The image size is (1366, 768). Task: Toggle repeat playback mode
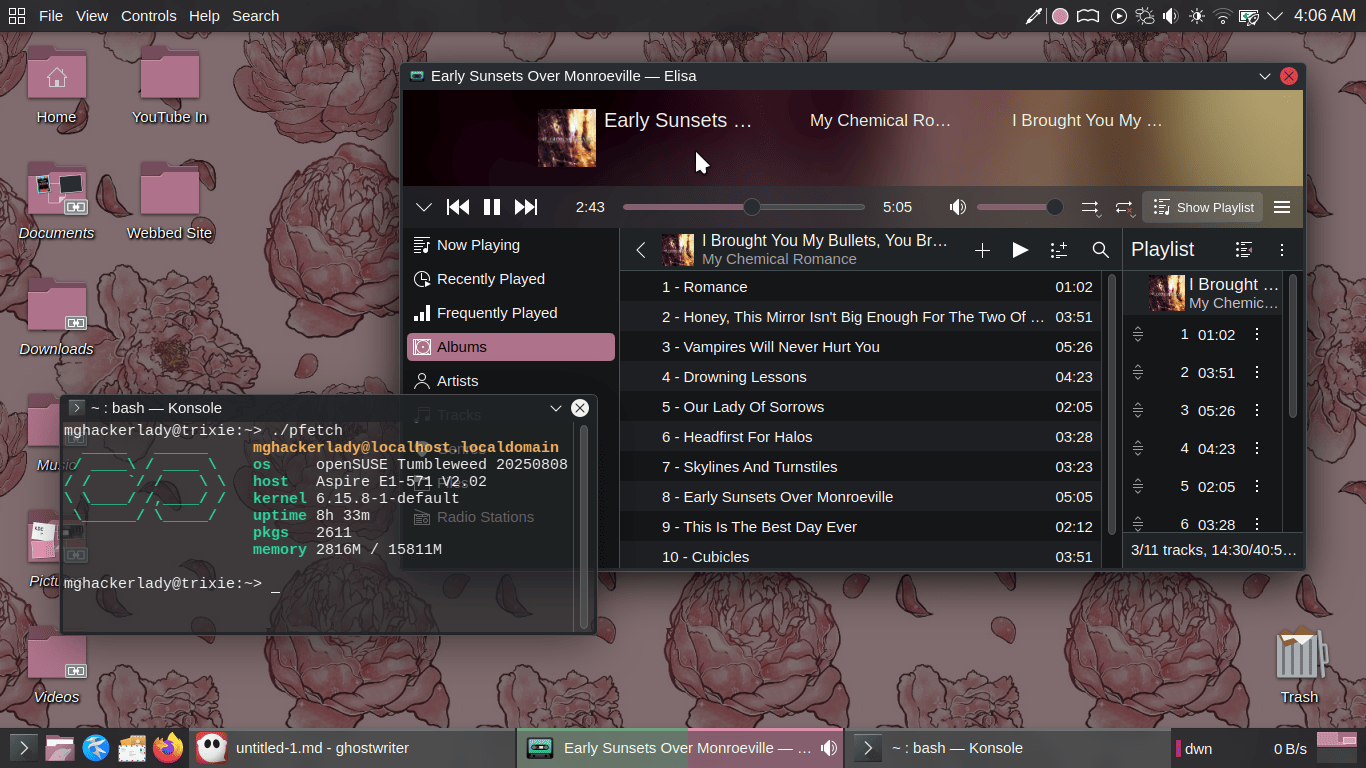[1124, 207]
